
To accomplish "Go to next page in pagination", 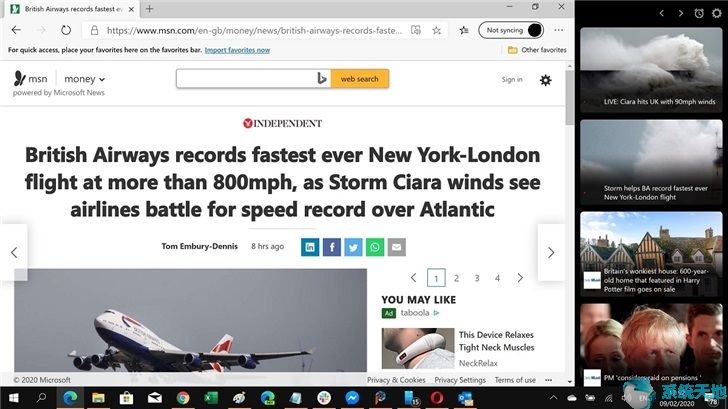I will pyautogui.click(x=520, y=278).
